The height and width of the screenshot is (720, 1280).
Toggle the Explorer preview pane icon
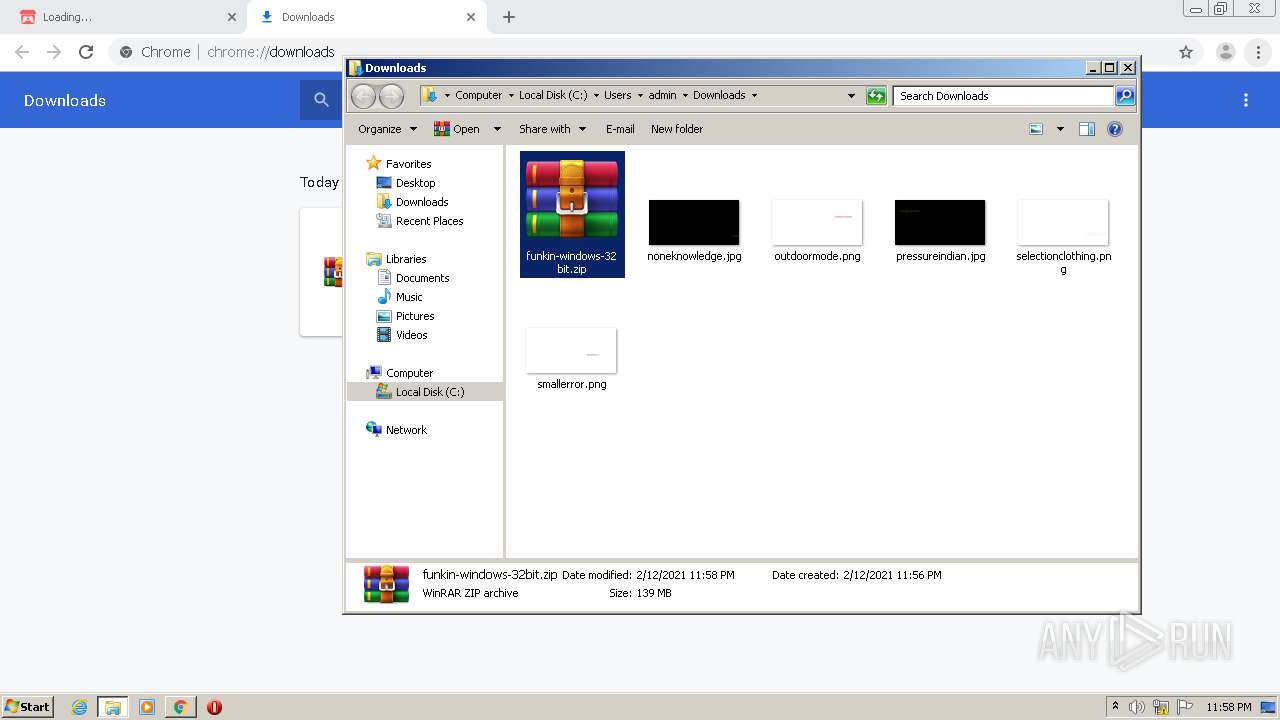tap(1087, 129)
